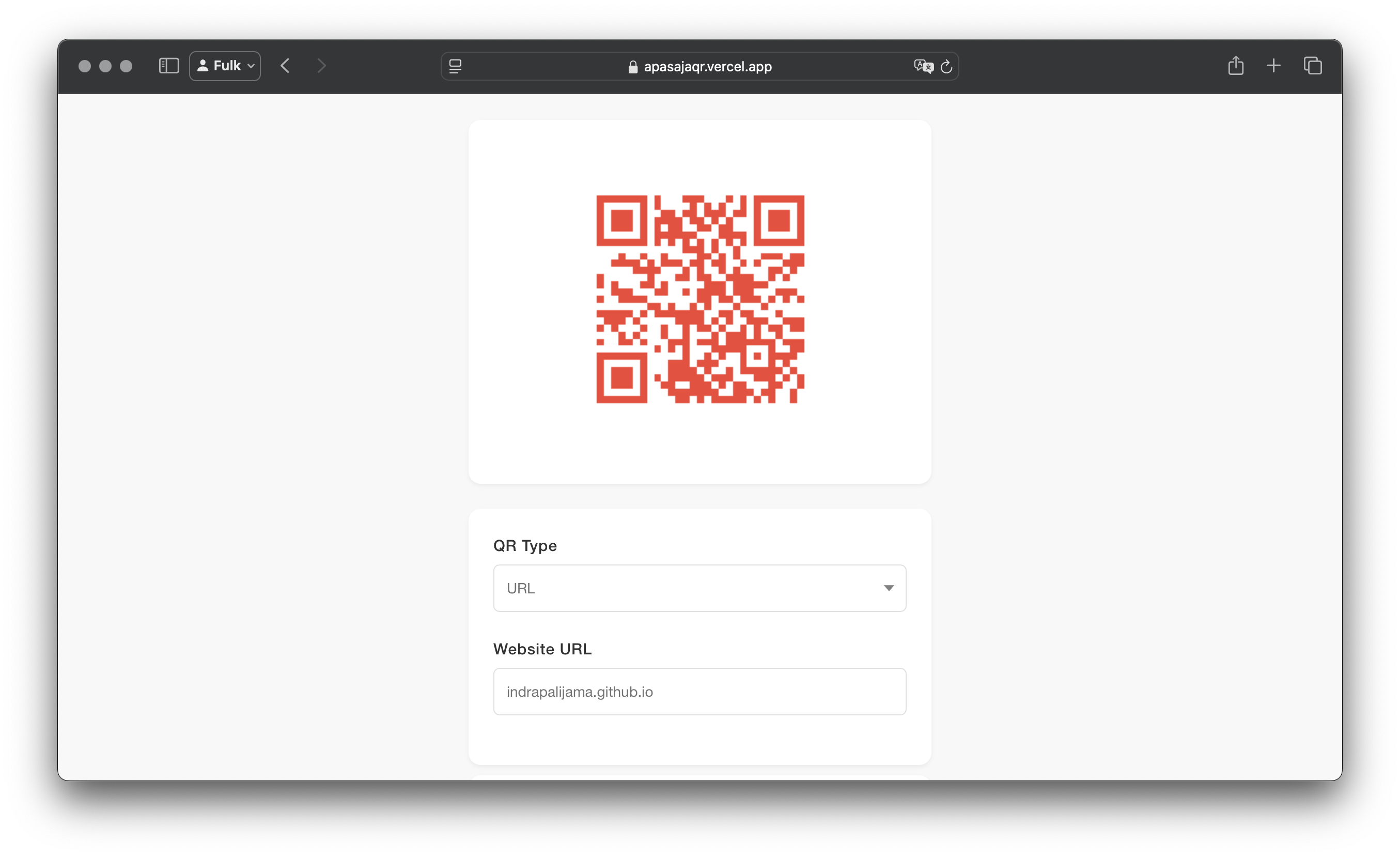This screenshot has height=857, width=1400.
Task: Click the green fullscreen window button
Action: (x=126, y=67)
